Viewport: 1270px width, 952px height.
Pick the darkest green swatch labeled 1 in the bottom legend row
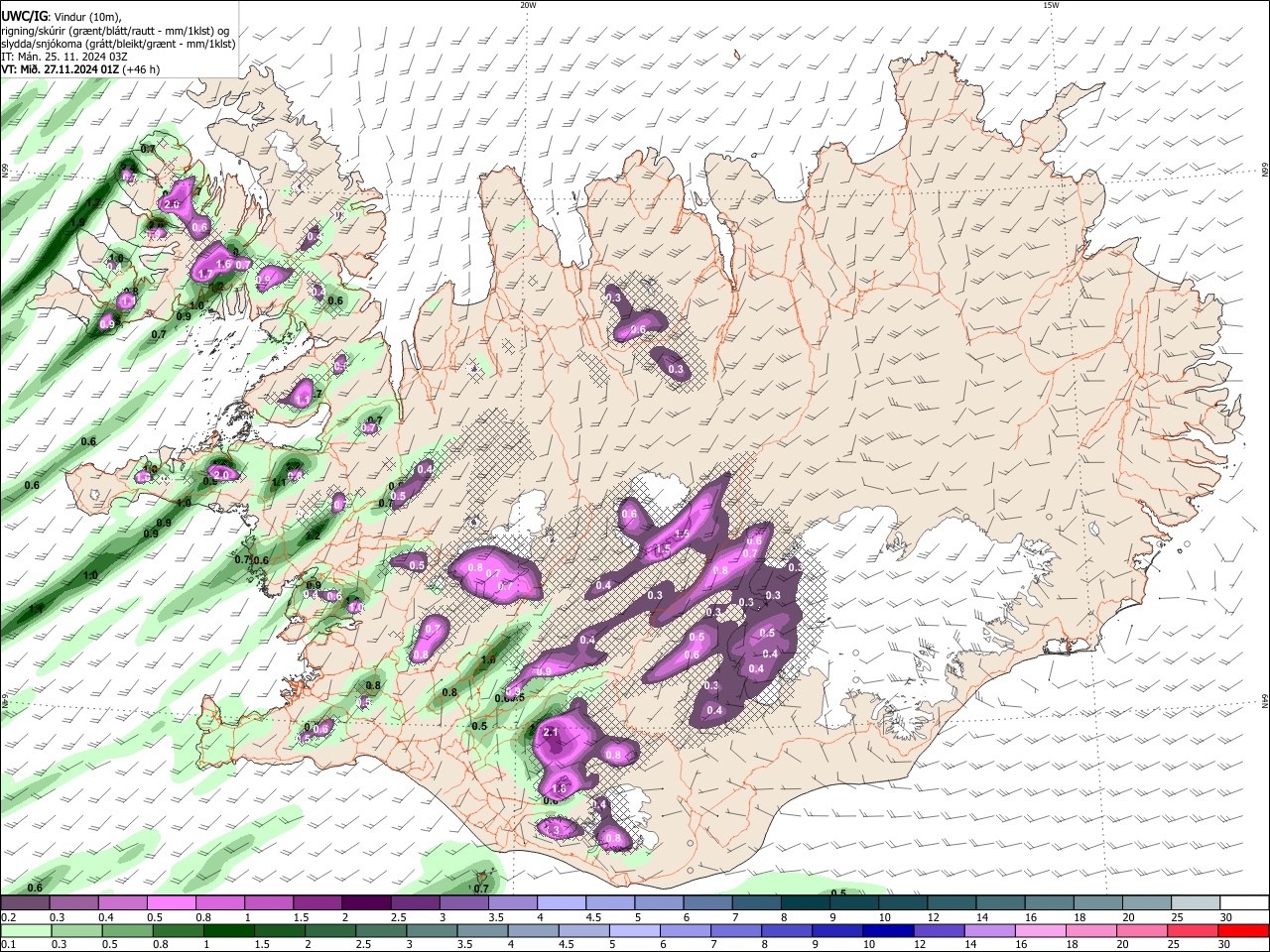[228, 931]
